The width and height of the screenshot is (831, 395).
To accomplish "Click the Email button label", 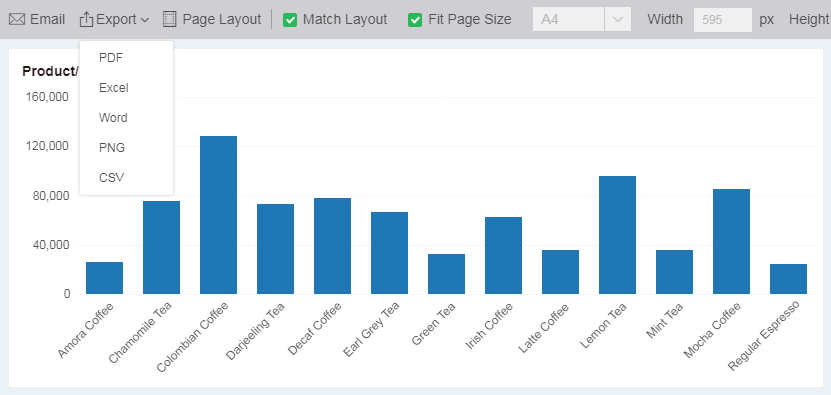I will 48,20.
